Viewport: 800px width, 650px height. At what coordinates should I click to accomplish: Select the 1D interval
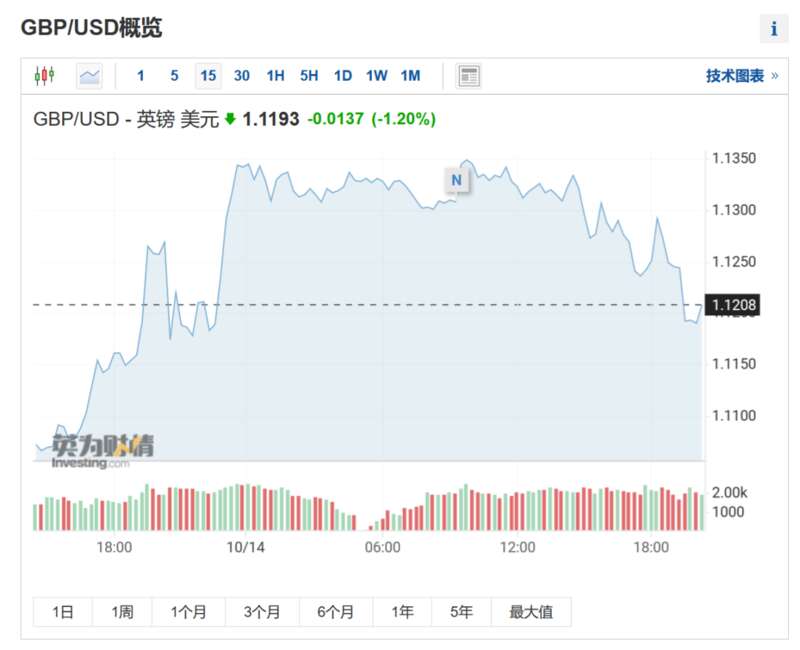coord(343,76)
